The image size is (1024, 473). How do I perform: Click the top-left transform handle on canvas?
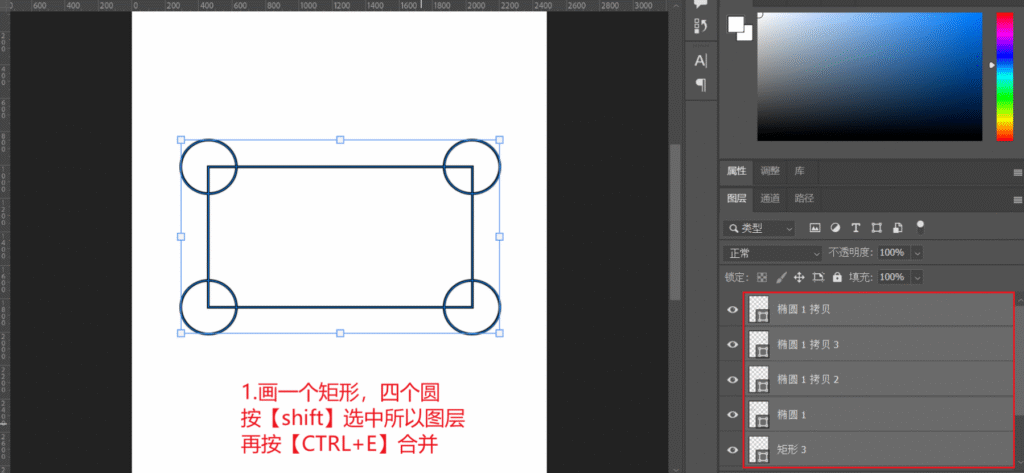point(182,140)
